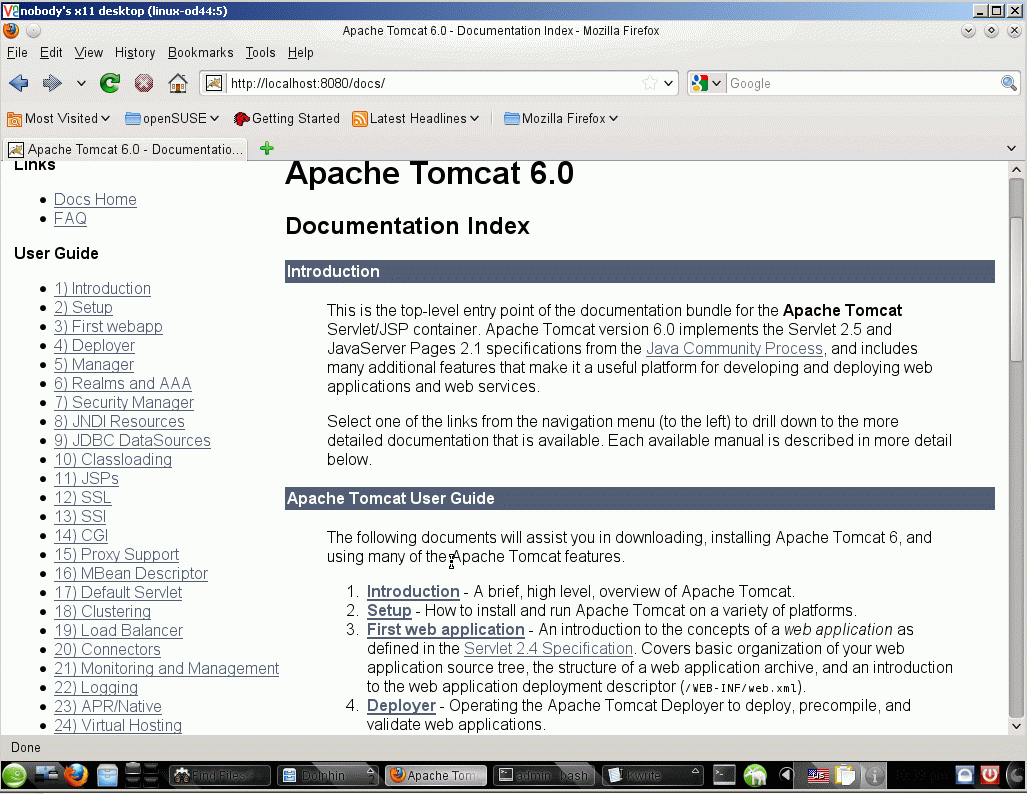The image size is (1027, 794).
Task: Open the Getting Started bookmark
Action: click(287, 119)
